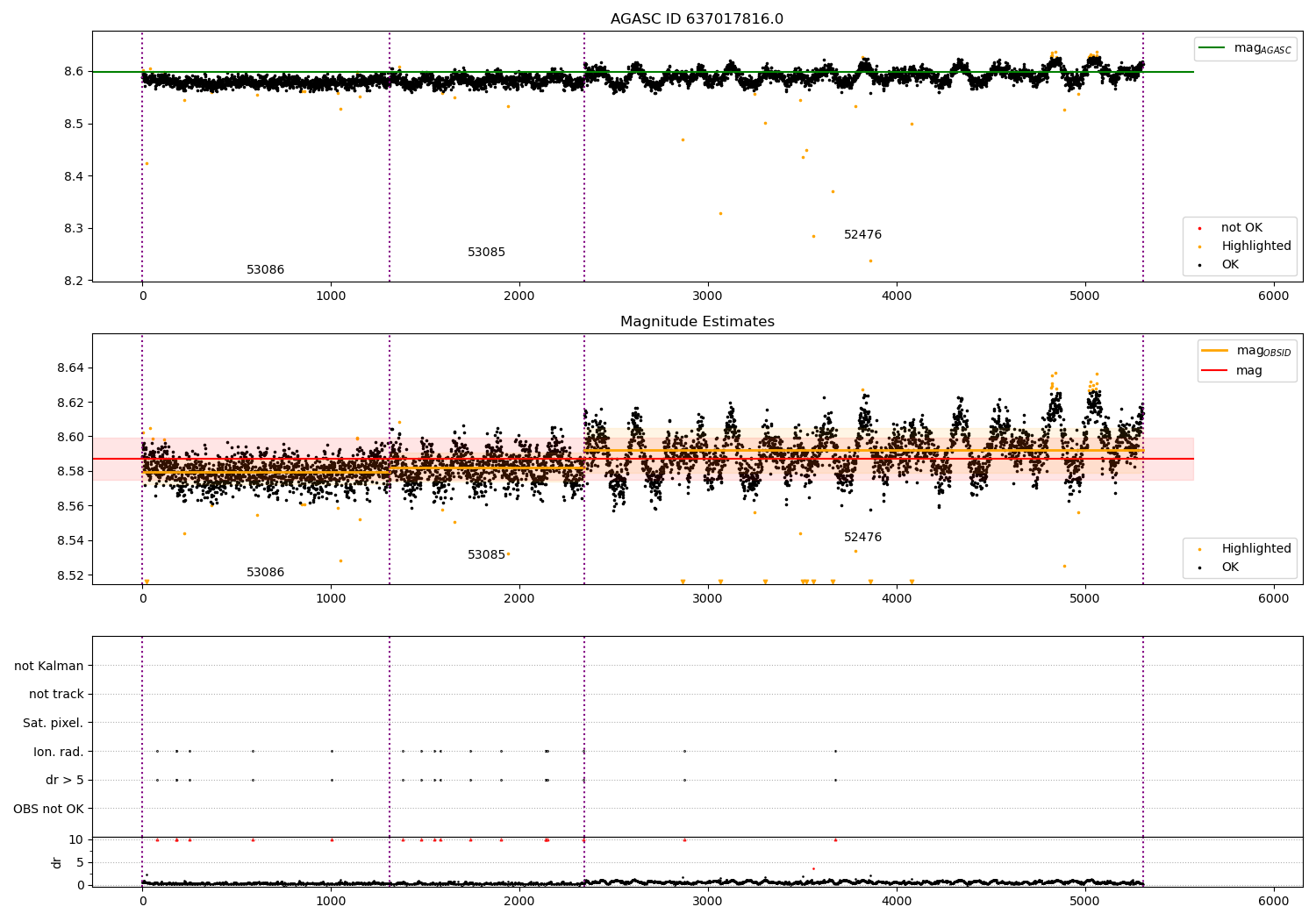Click the red mag legend line
Image resolution: width=1316 pixels, height=921 pixels.
1214,371
